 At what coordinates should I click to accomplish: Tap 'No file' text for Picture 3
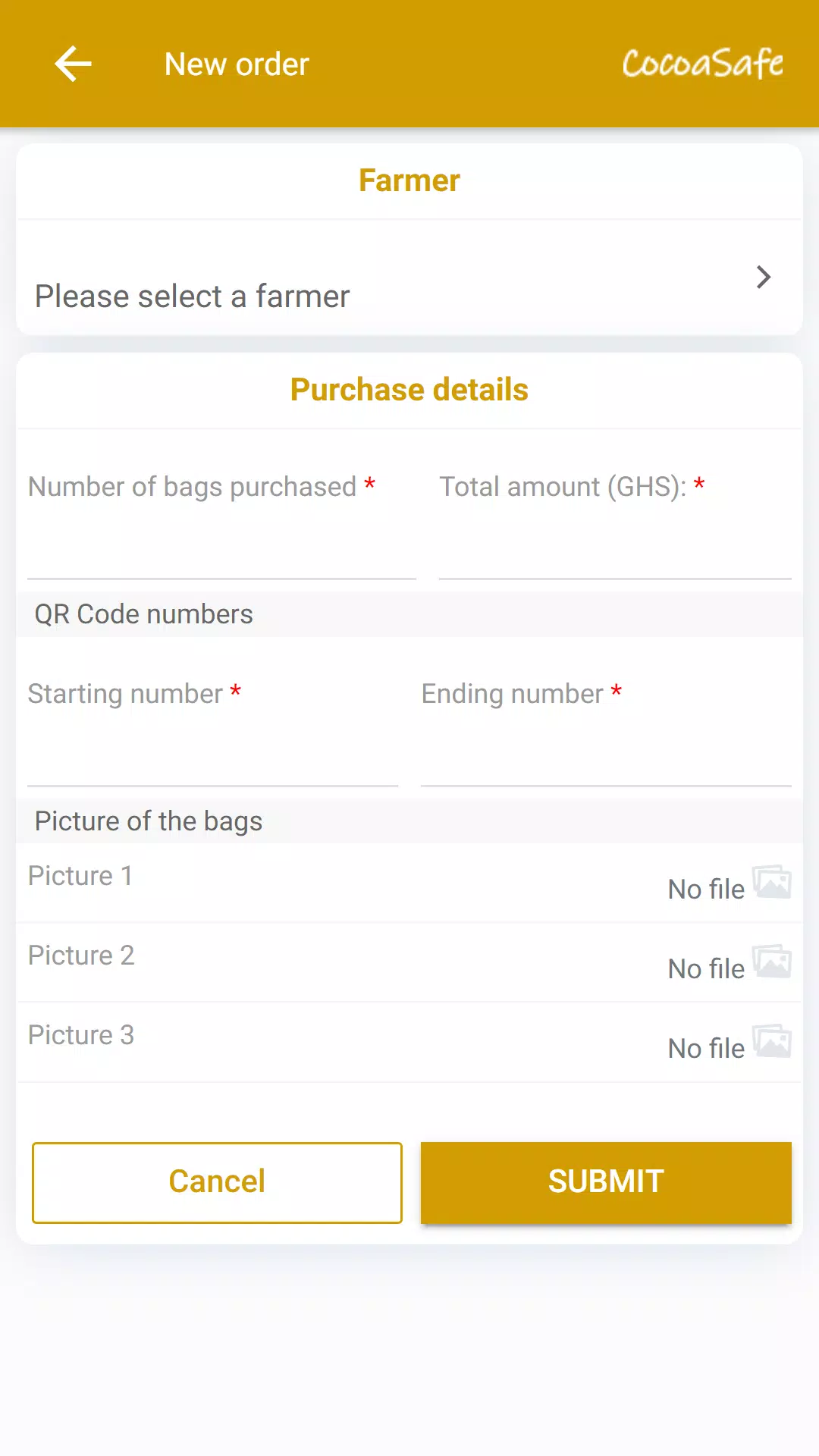(706, 1048)
